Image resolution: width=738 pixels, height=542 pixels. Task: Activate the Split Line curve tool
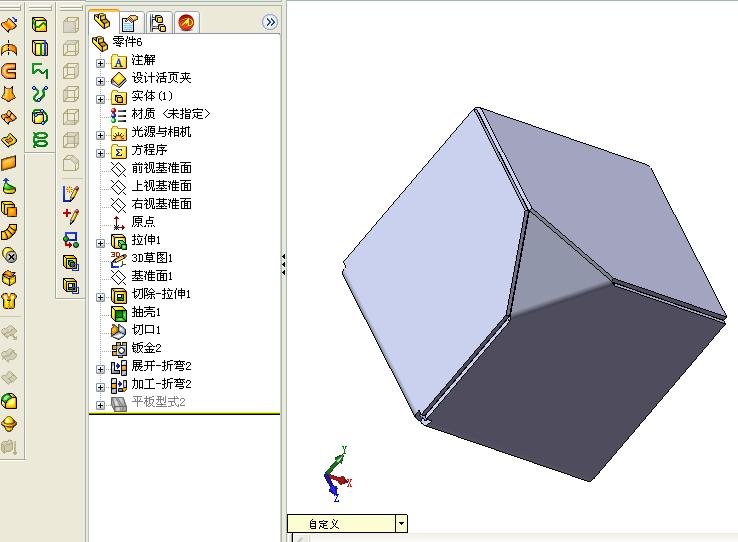coord(40,24)
